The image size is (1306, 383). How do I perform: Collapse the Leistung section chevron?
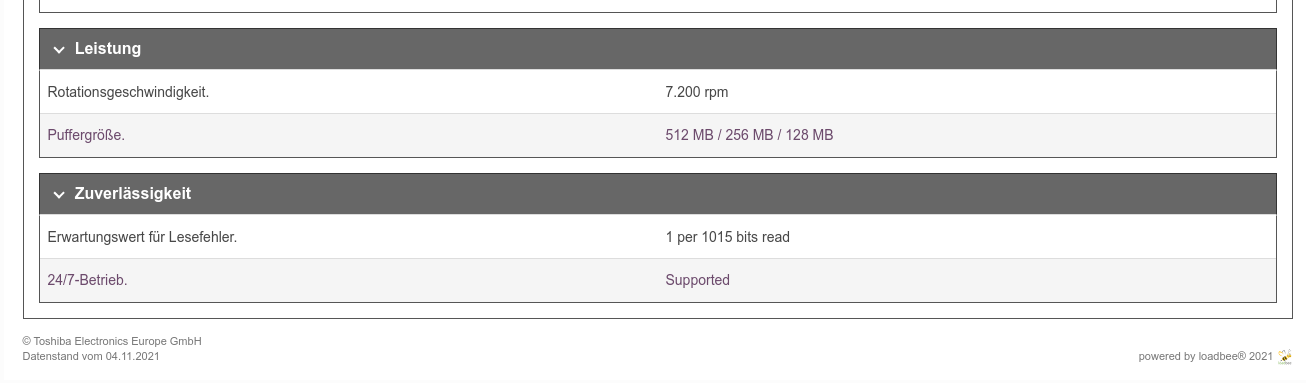59,49
